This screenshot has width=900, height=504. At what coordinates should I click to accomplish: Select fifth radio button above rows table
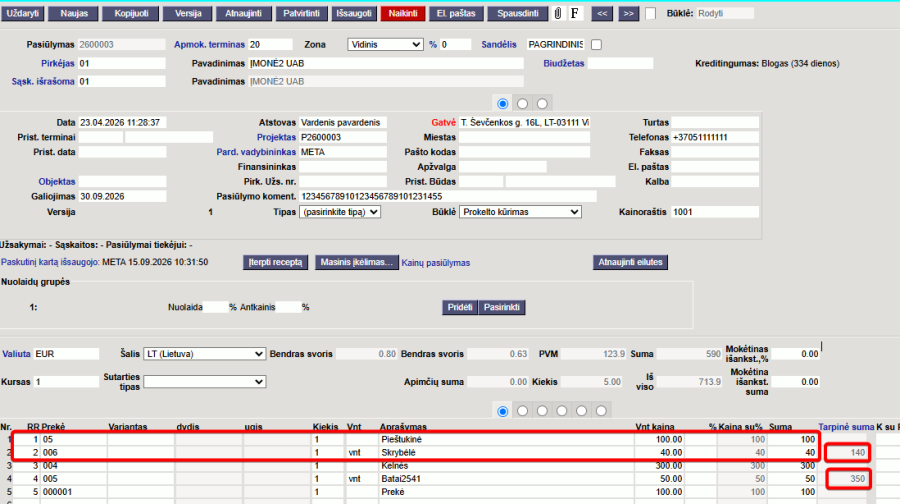(x=581, y=411)
